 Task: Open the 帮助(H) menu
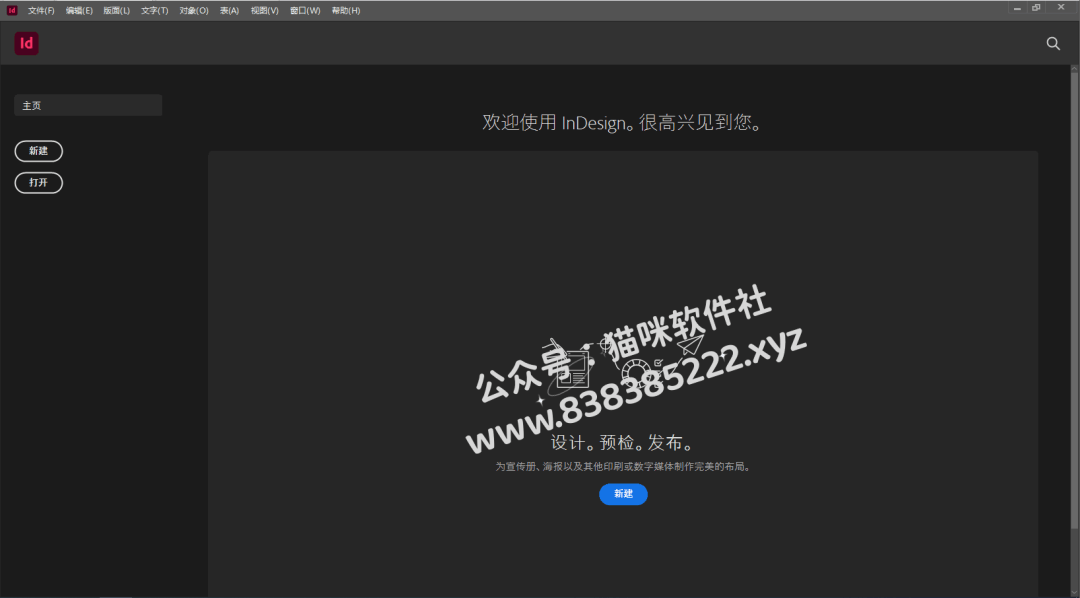click(346, 11)
